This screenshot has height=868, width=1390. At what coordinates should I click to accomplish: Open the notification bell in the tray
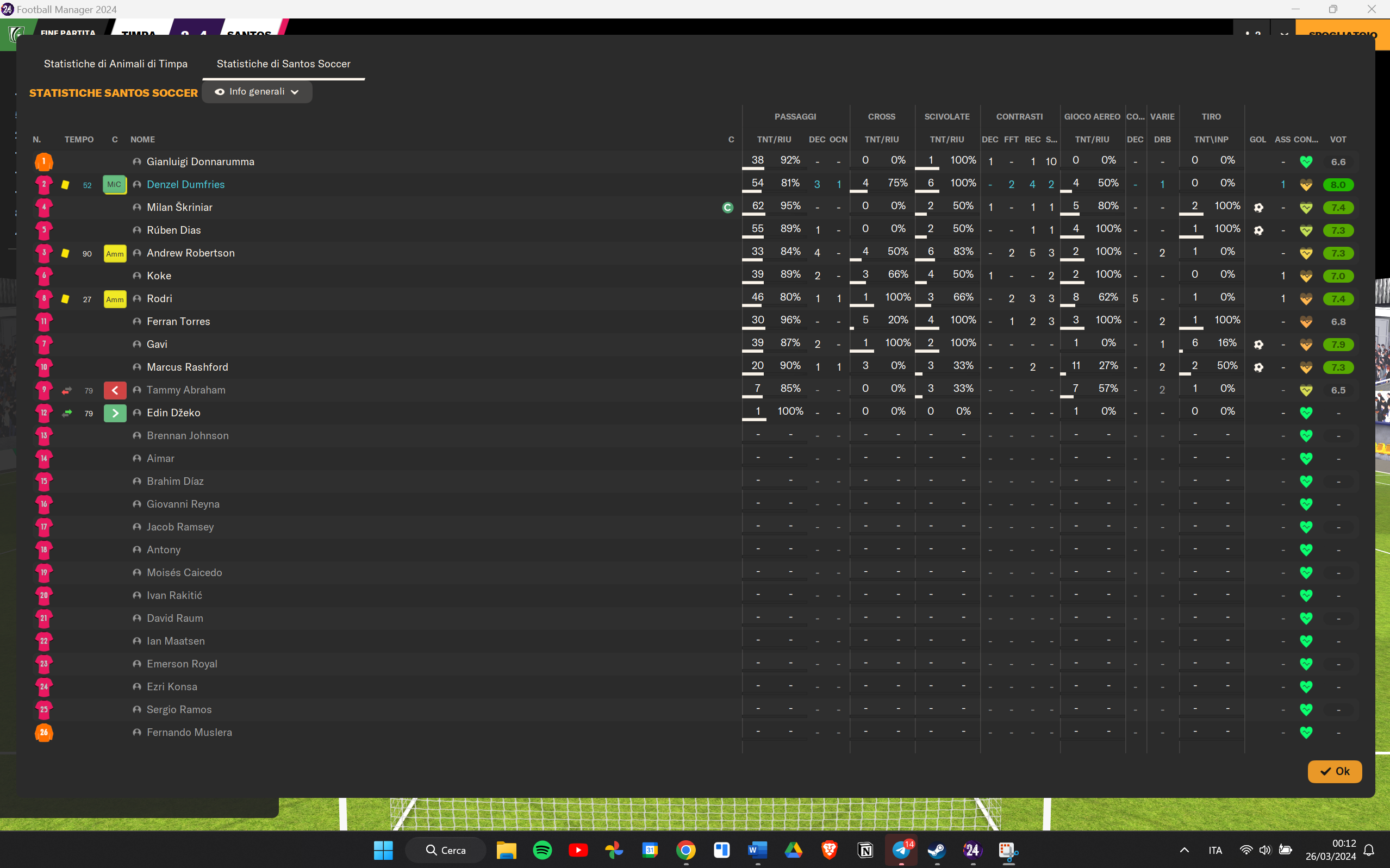pyautogui.click(x=1369, y=850)
